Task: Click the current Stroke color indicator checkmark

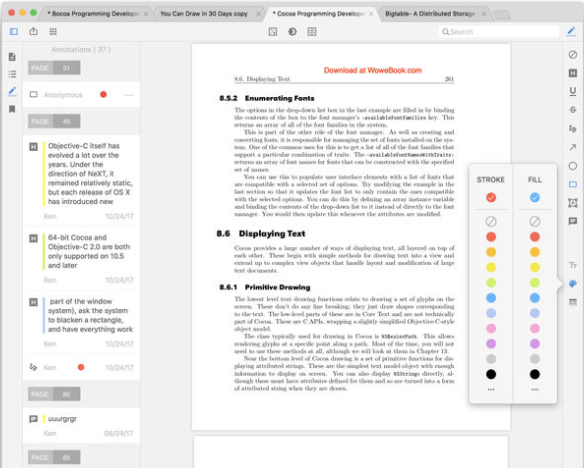Action: point(491,197)
